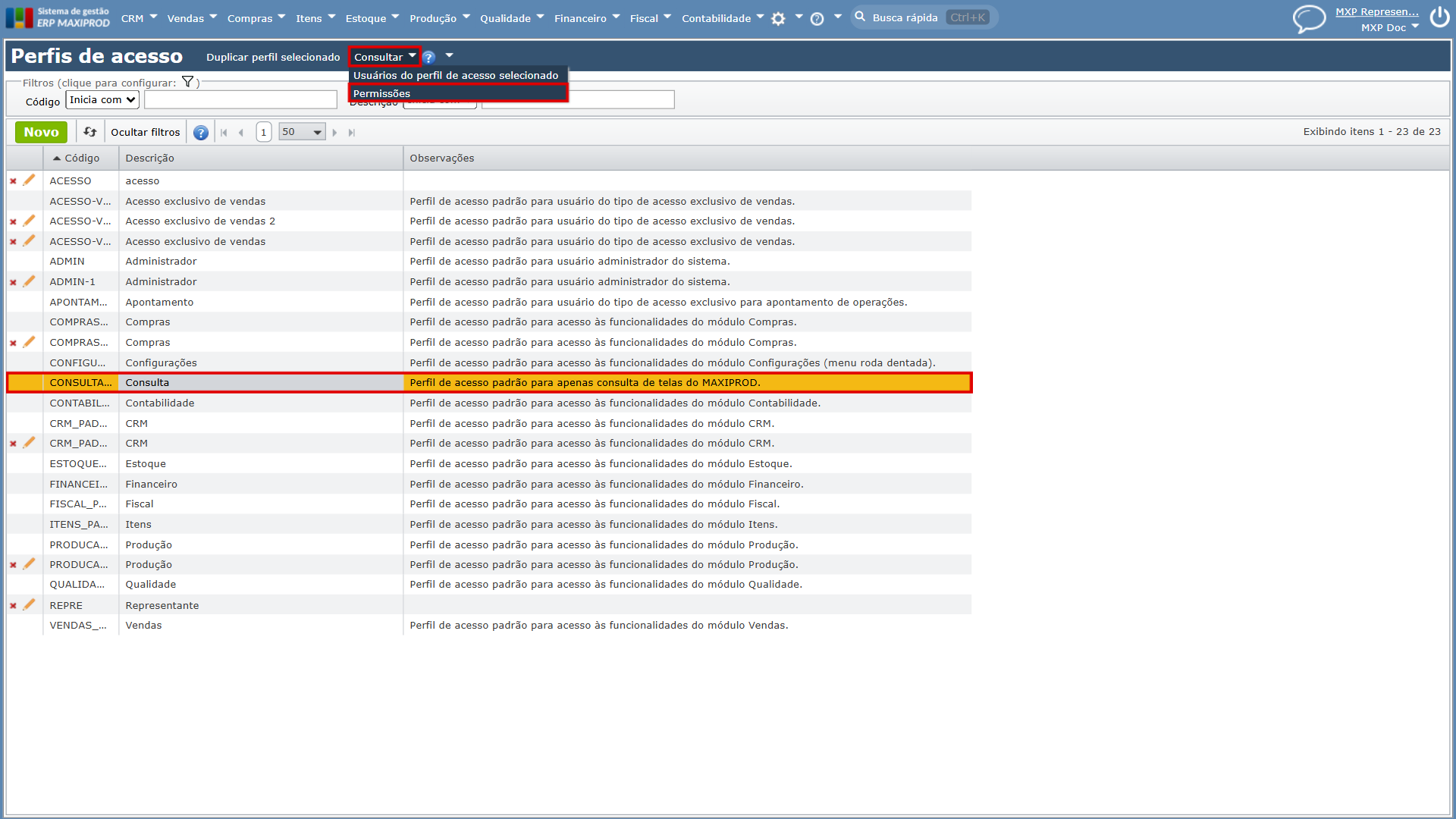Open the help question mark icon in top menu bar
This screenshot has height=819, width=1456.
coord(817,19)
